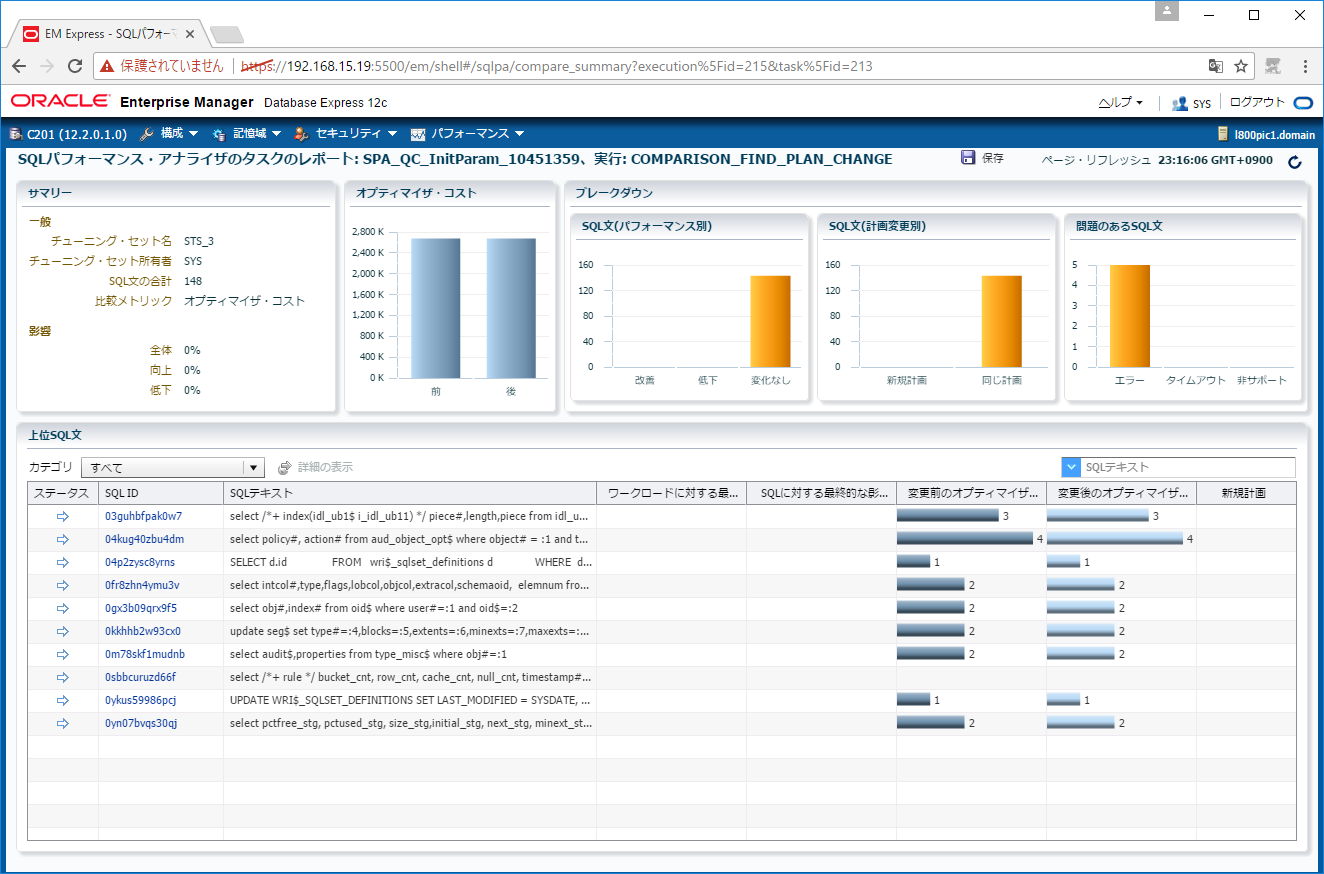Click status arrow for 0fr8zhn4ymu3v row

click(63, 585)
